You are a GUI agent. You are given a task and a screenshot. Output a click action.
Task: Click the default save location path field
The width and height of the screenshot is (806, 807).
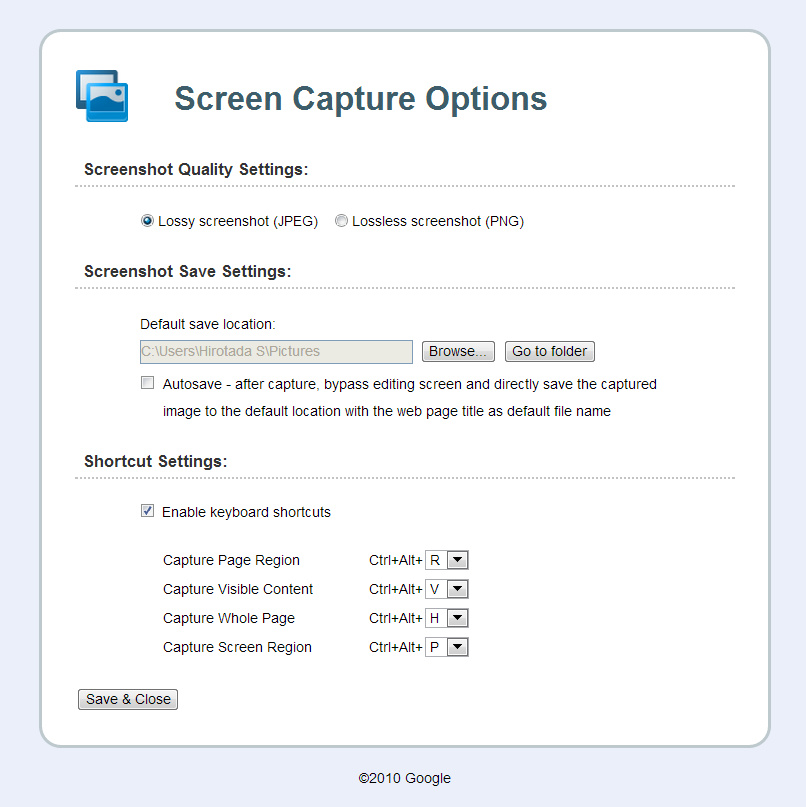[x=276, y=352]
